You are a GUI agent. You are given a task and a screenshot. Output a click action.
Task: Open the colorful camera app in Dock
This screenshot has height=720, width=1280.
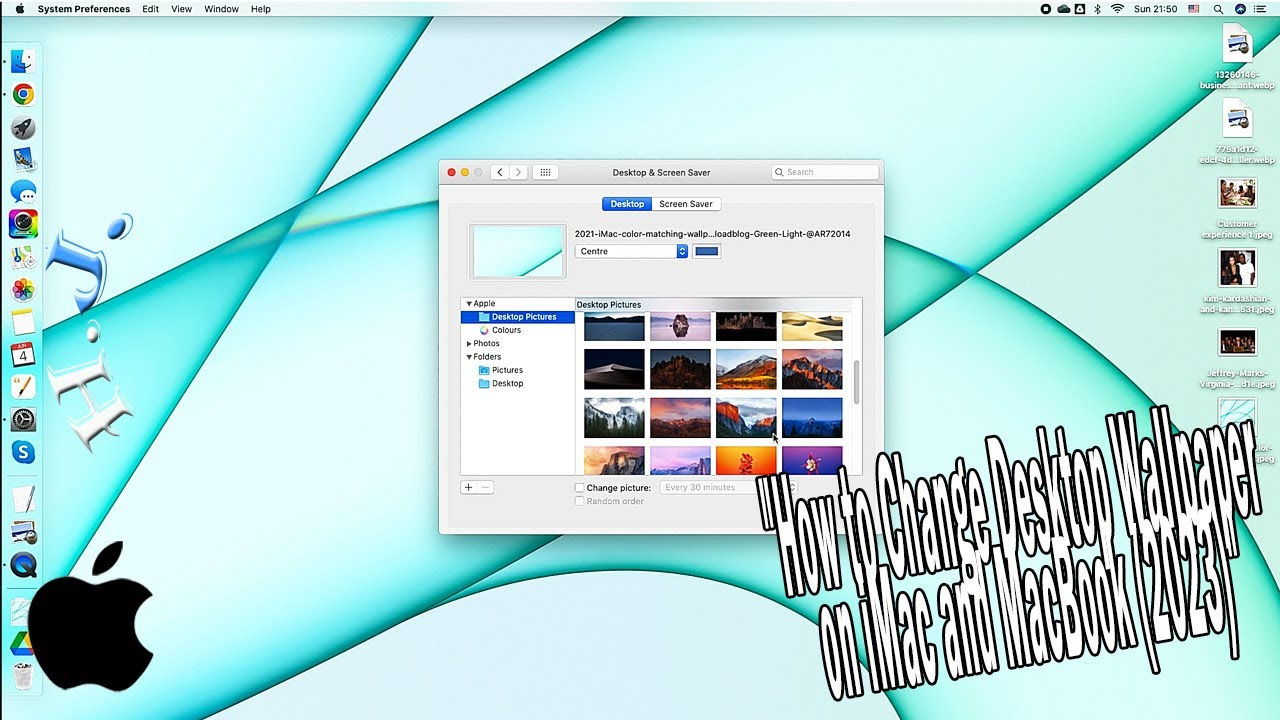point(24,223)
